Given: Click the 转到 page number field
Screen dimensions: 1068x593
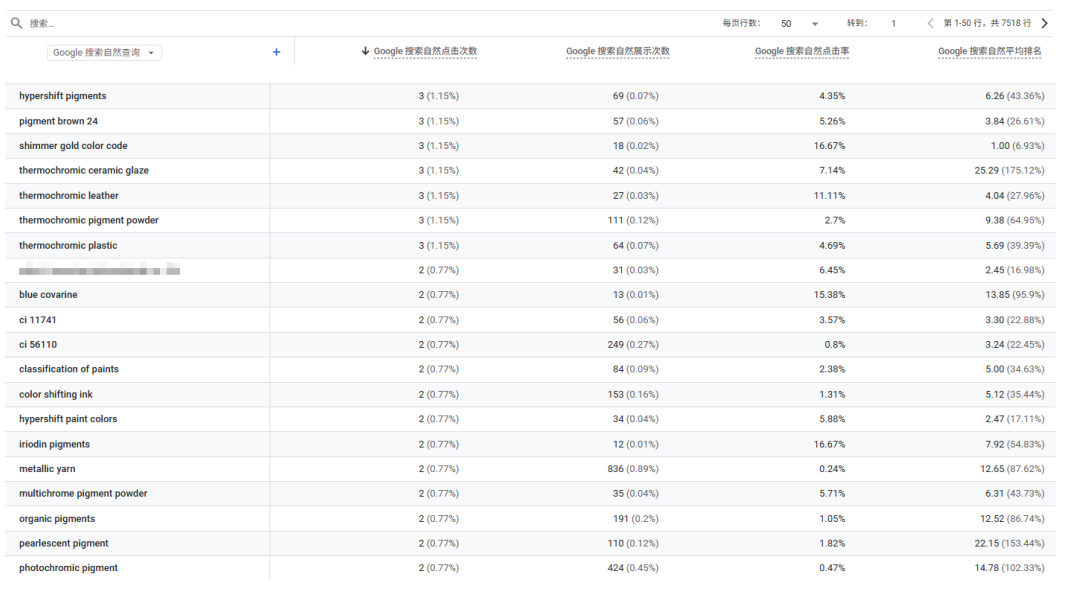Looking at the screenshot, I should click(894, 23).
